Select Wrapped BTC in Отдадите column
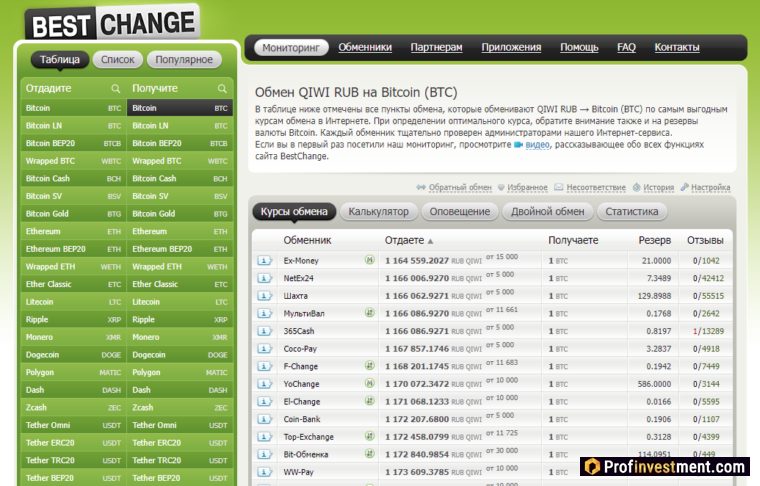760x486 pixels. [x=74, y=161]
